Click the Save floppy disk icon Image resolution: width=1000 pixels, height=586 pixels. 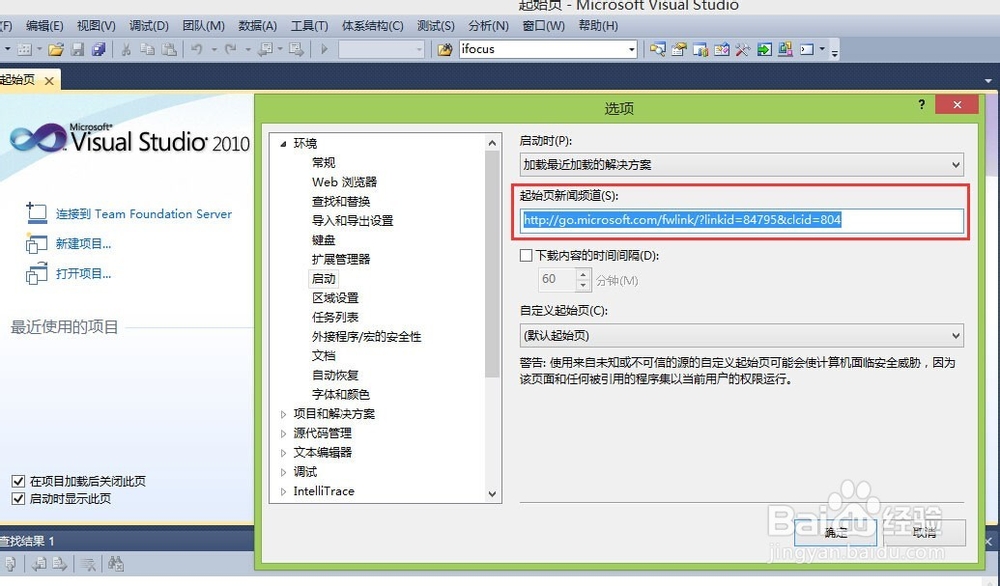coord(78,49)
